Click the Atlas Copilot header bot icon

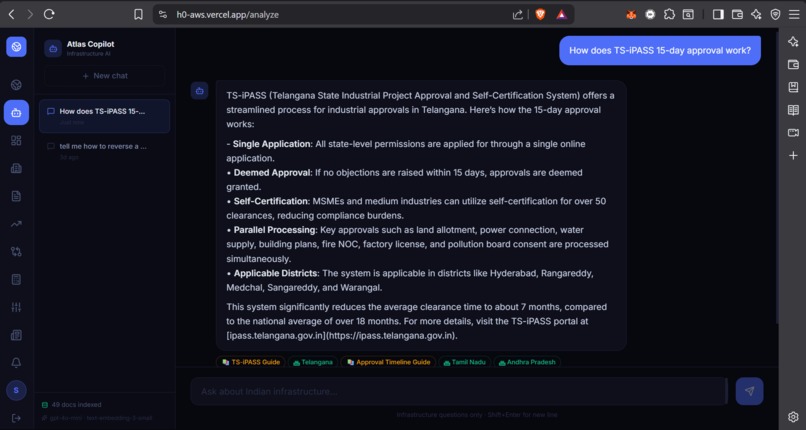point(53,49)
